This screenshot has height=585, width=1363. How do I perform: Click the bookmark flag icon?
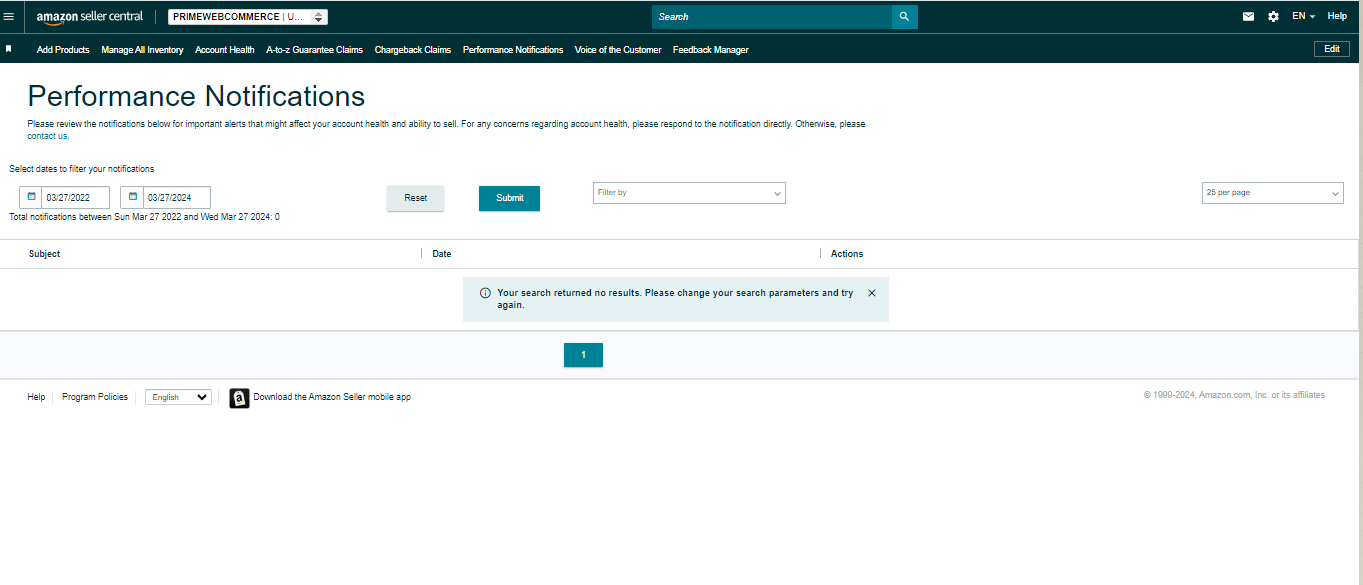pos(8,48)
